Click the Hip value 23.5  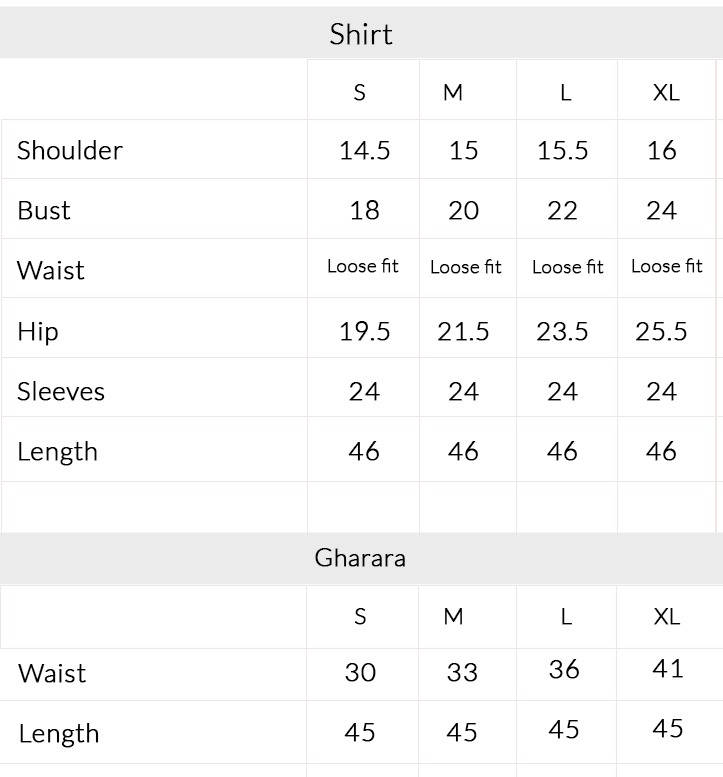[x=562, y=331]
